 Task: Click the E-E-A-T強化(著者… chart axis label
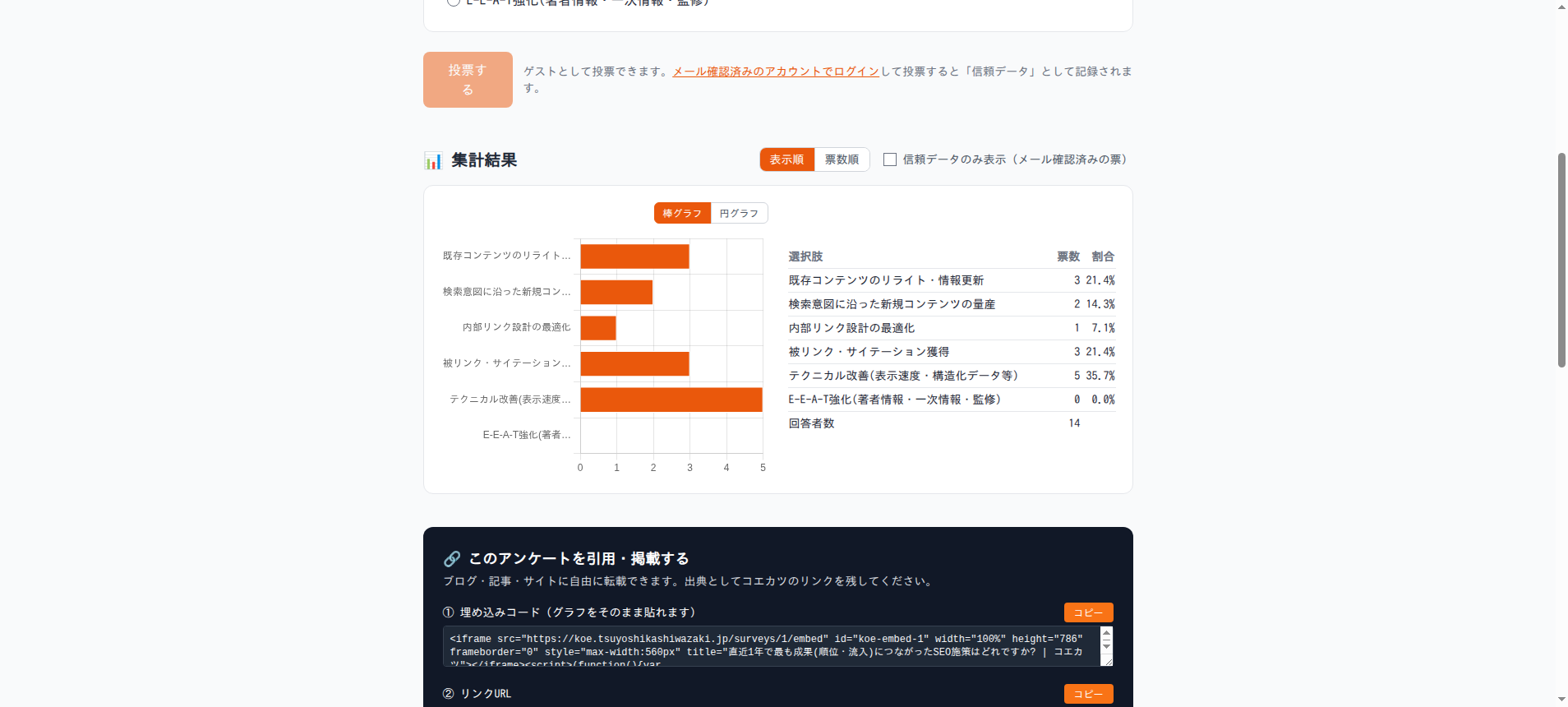point(527,435)
